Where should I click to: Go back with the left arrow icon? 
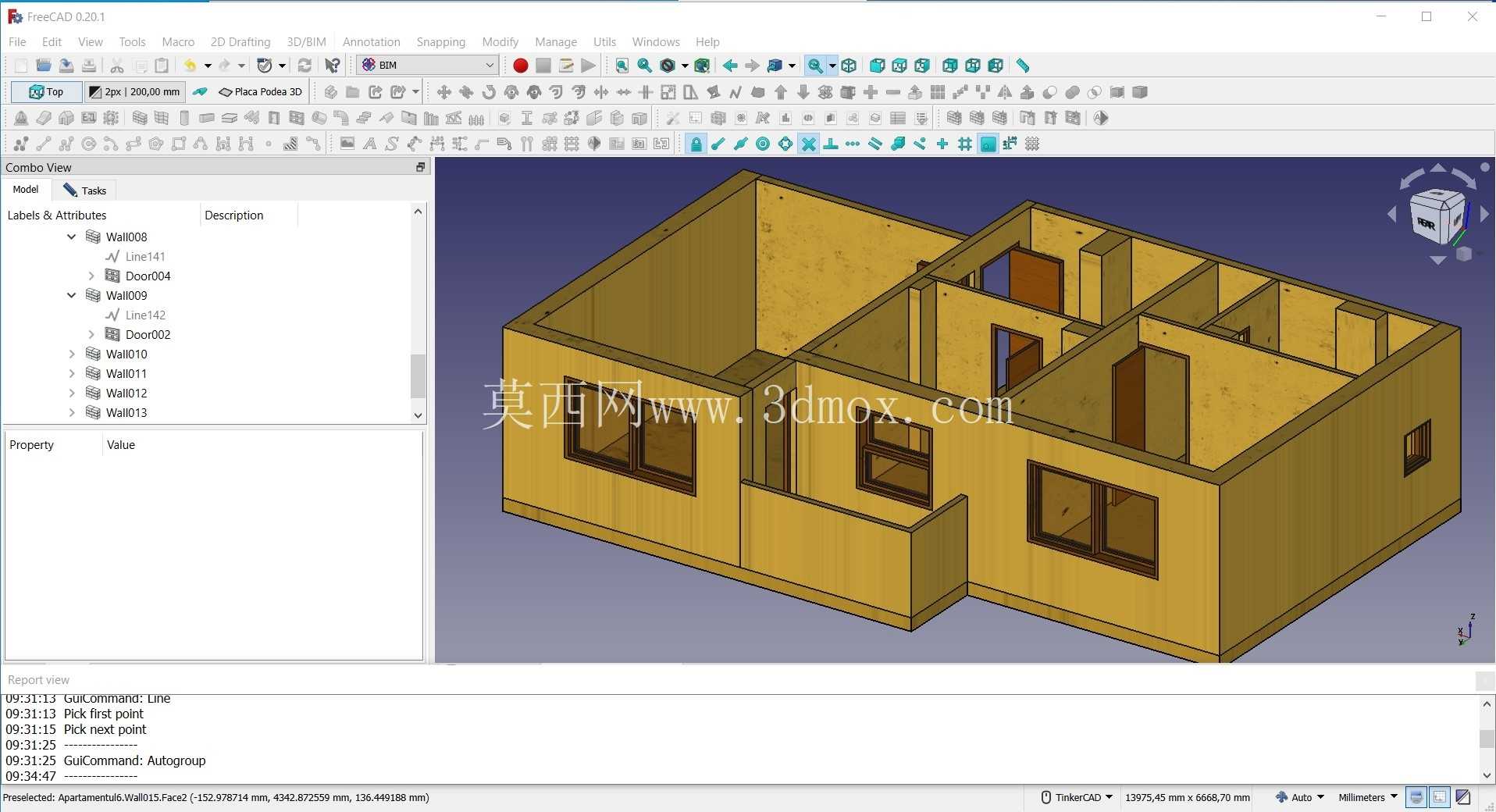point(729,66)
